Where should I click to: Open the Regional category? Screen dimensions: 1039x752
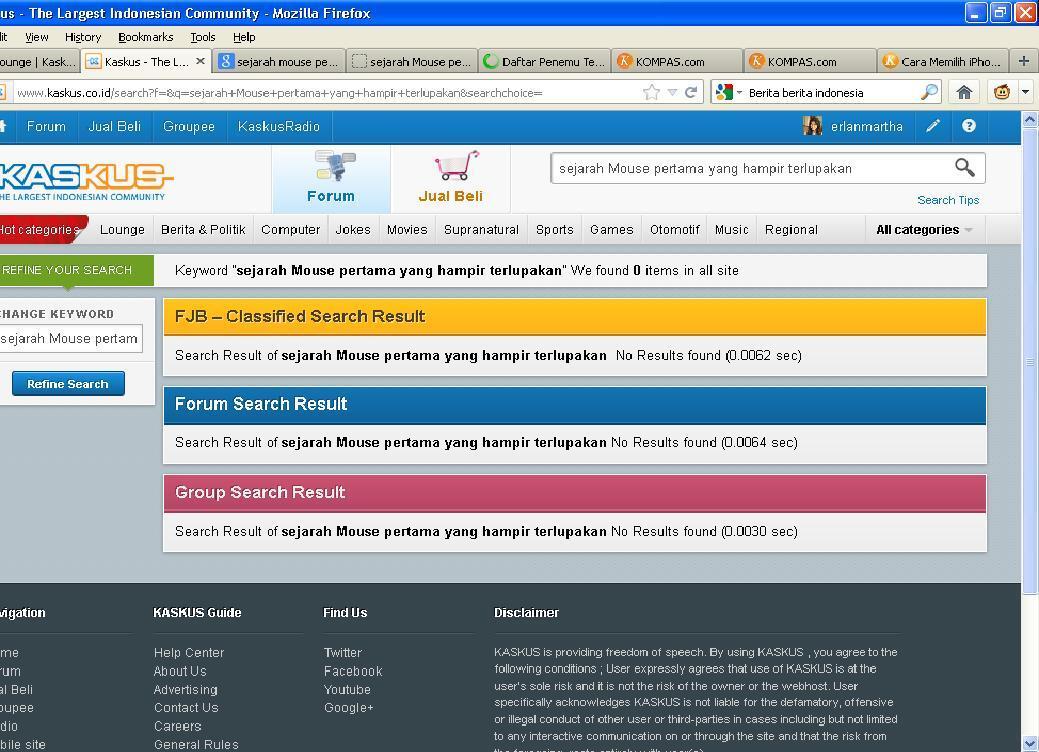point(791,230)
